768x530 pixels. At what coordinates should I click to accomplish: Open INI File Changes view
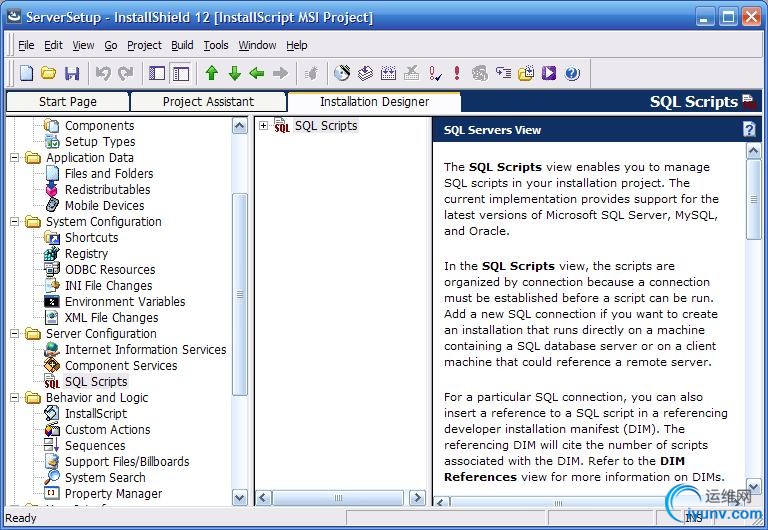pyautogui.click(x=108, y=286)
